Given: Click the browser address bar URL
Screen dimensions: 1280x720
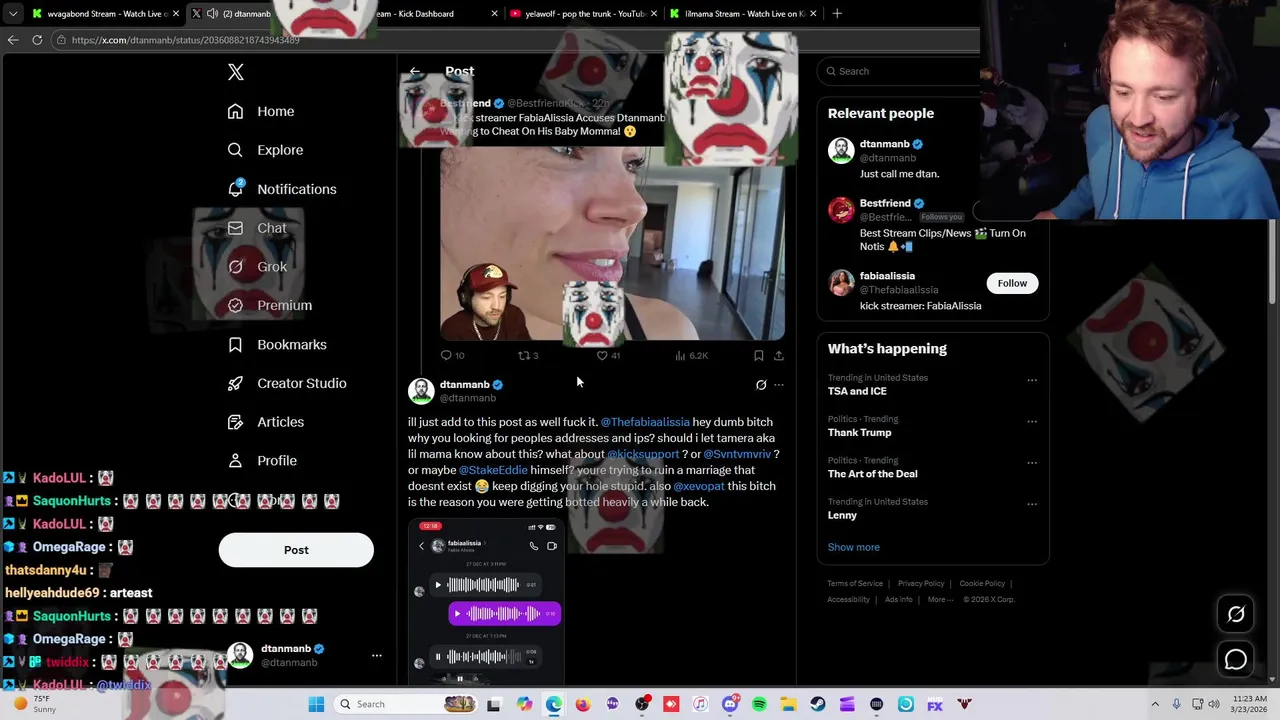Looking at the screenshot, I should [x=185, y=40].
